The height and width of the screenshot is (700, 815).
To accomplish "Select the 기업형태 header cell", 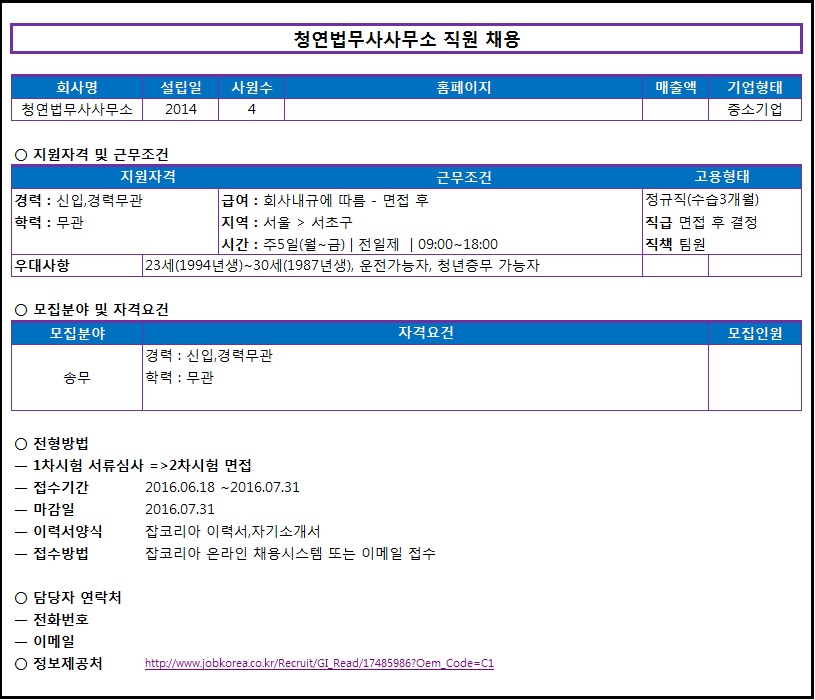I will 755,88.
